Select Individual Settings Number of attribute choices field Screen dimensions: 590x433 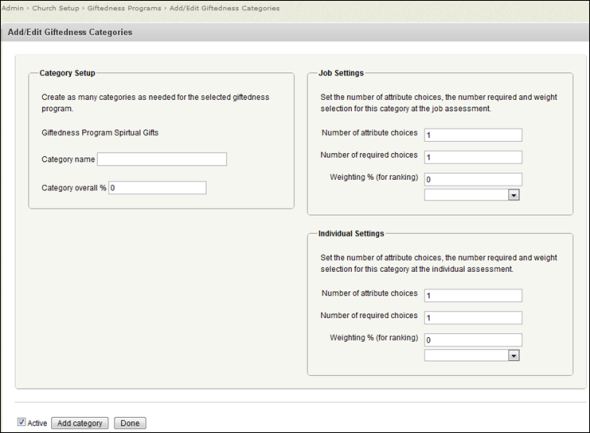pos(473,296)
